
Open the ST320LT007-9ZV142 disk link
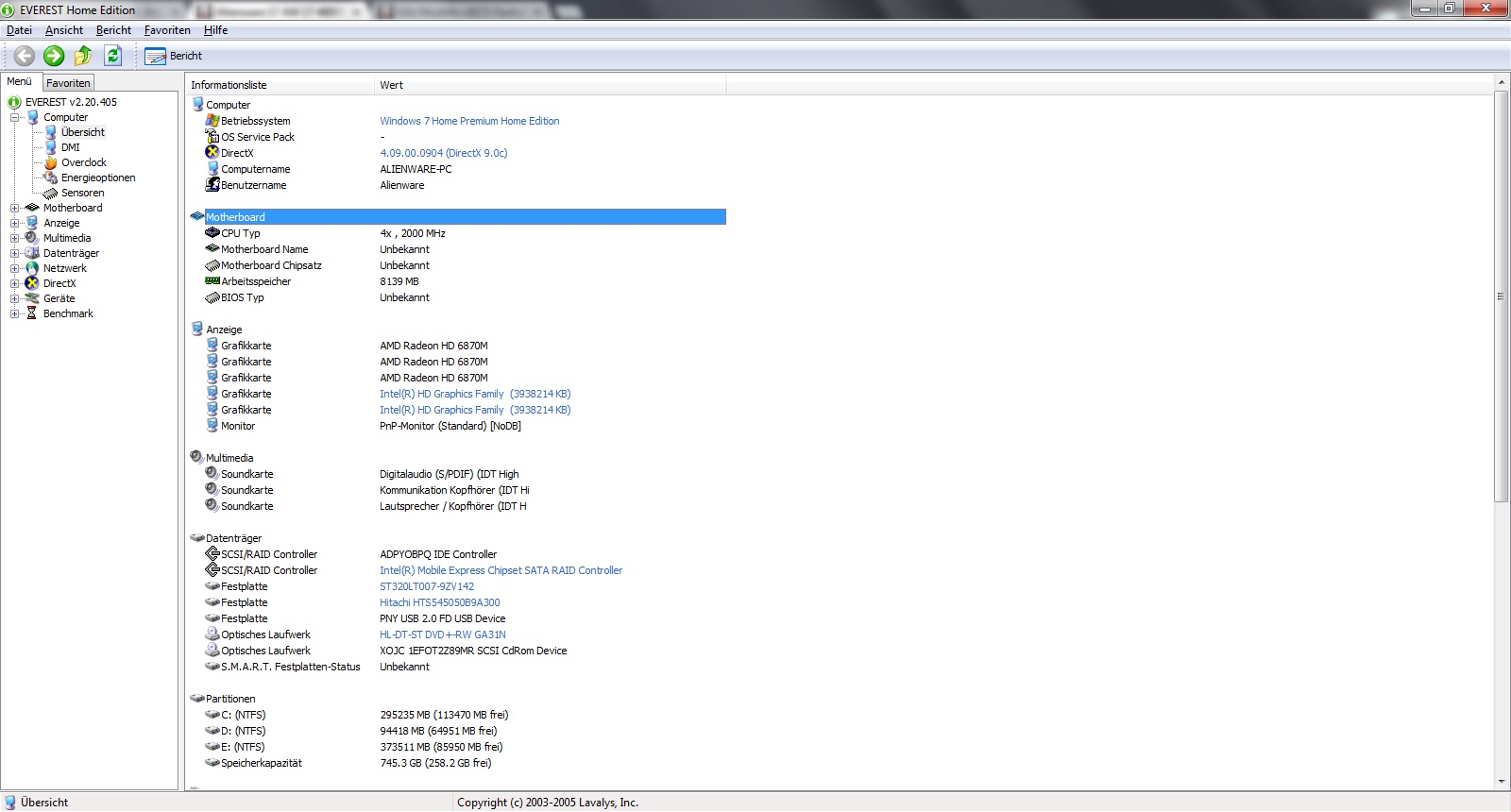click(x=427, y=586)
